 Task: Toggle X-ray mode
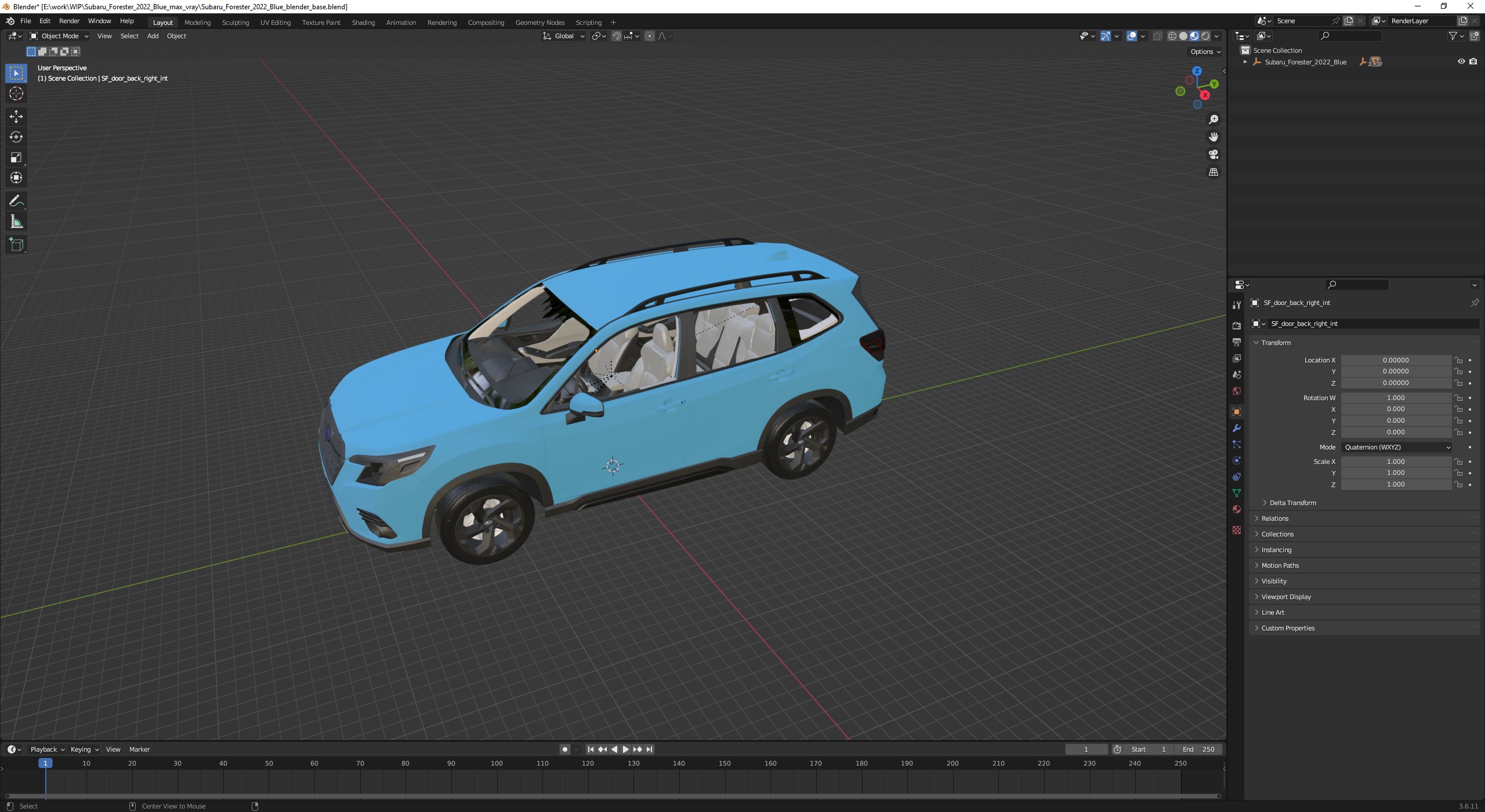coord(1157,36)
